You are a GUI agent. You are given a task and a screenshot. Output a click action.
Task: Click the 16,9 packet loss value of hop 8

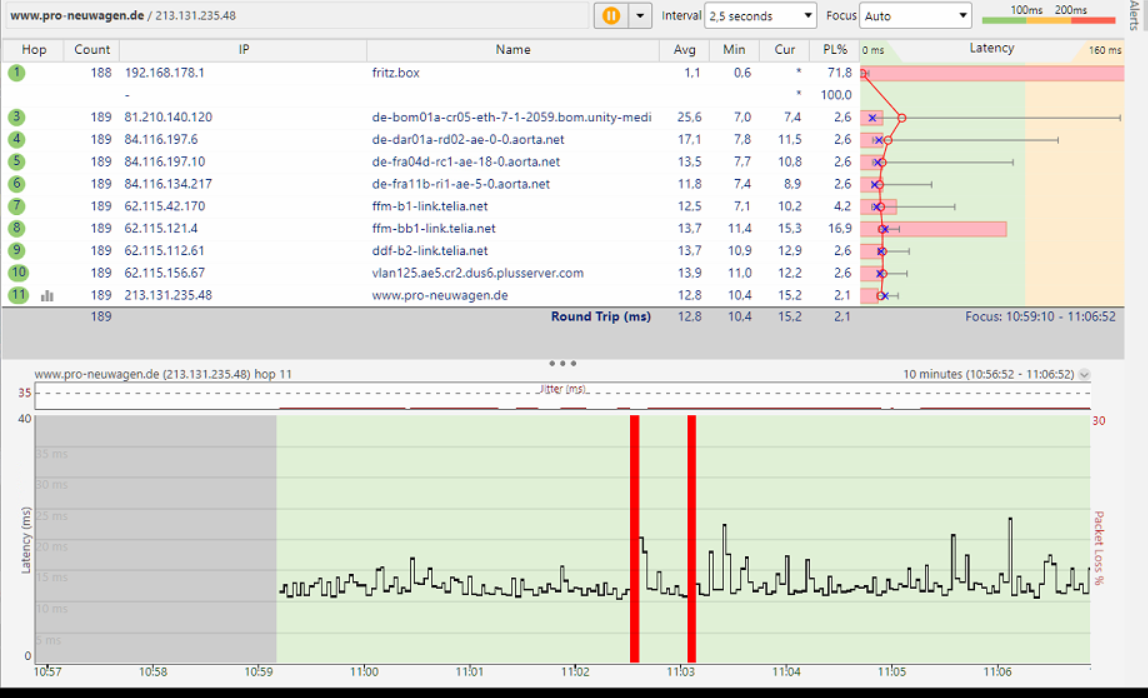[840, 229]
